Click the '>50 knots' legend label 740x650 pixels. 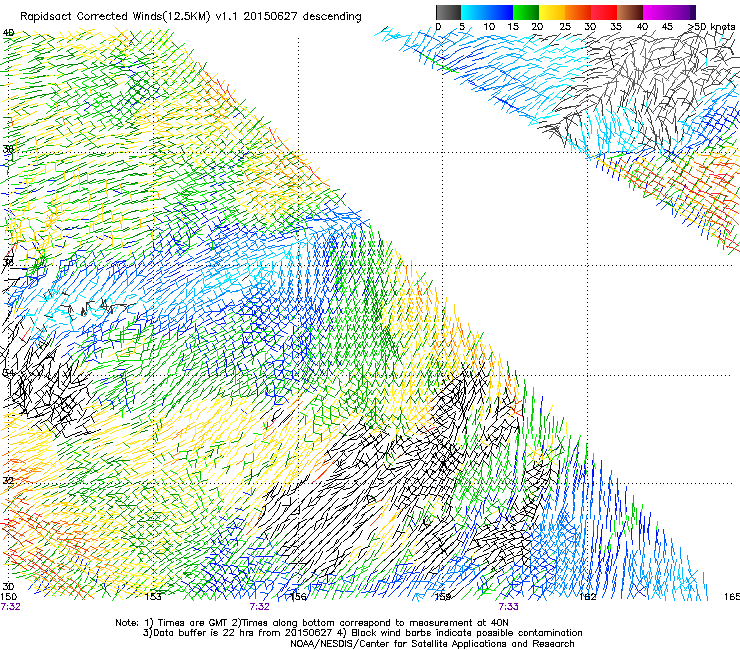(711, 26)
